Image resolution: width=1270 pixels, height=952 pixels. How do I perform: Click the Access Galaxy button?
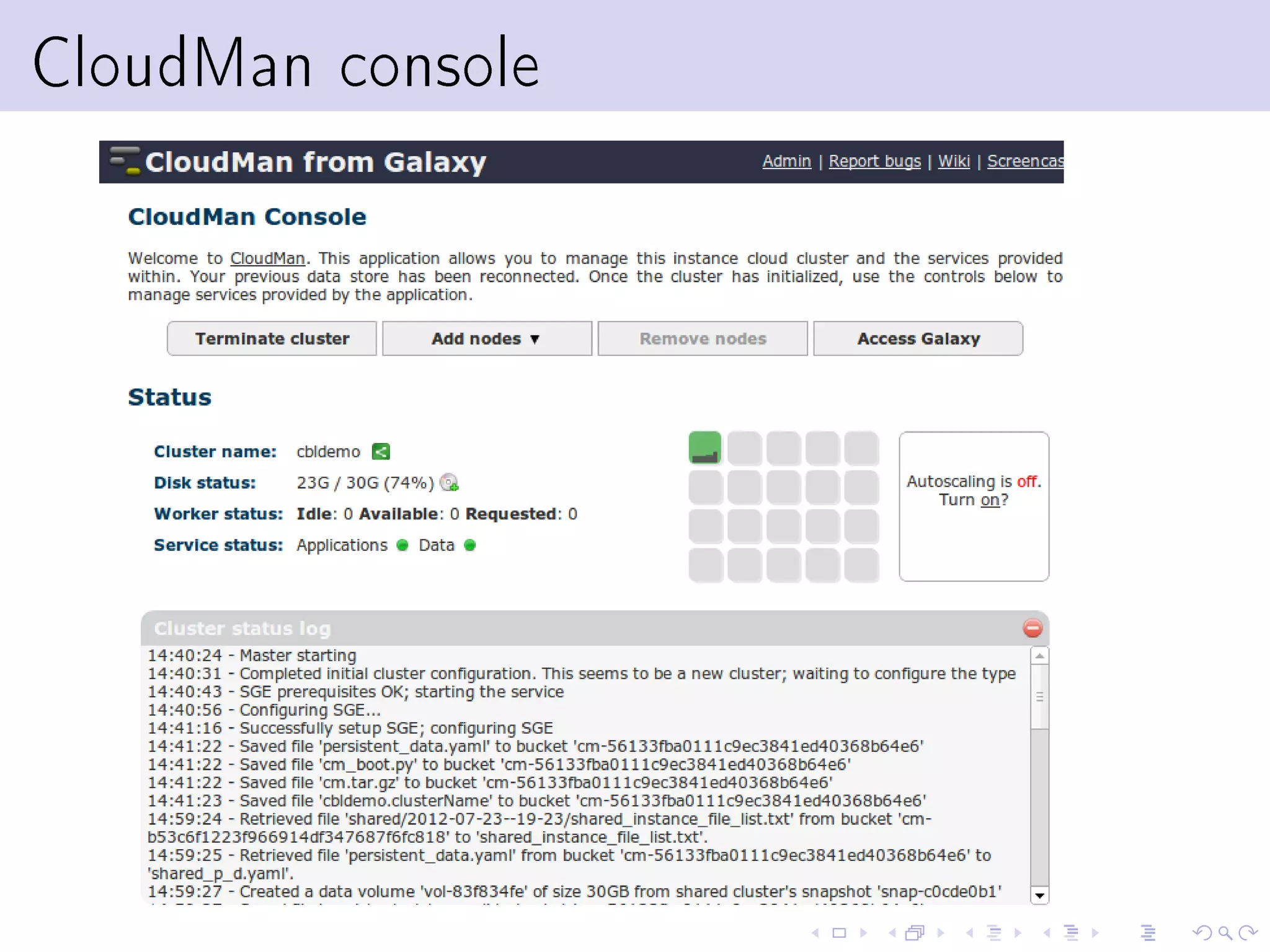tap(918, 338)
